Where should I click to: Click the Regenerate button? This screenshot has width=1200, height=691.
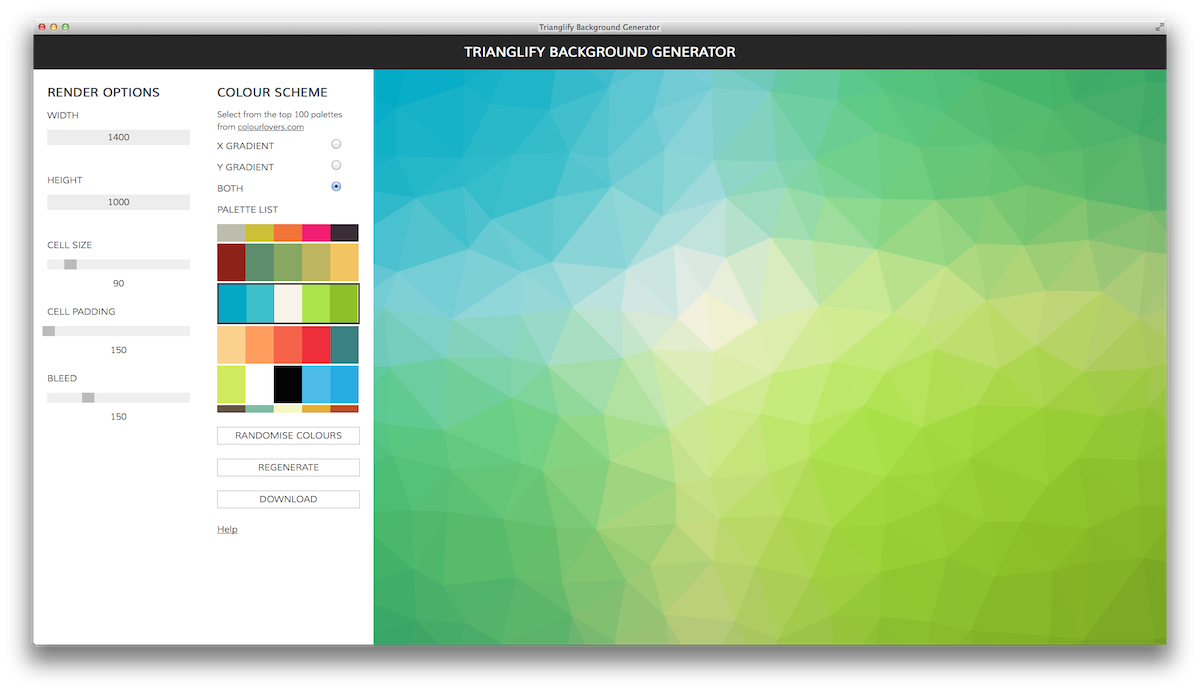288,467
